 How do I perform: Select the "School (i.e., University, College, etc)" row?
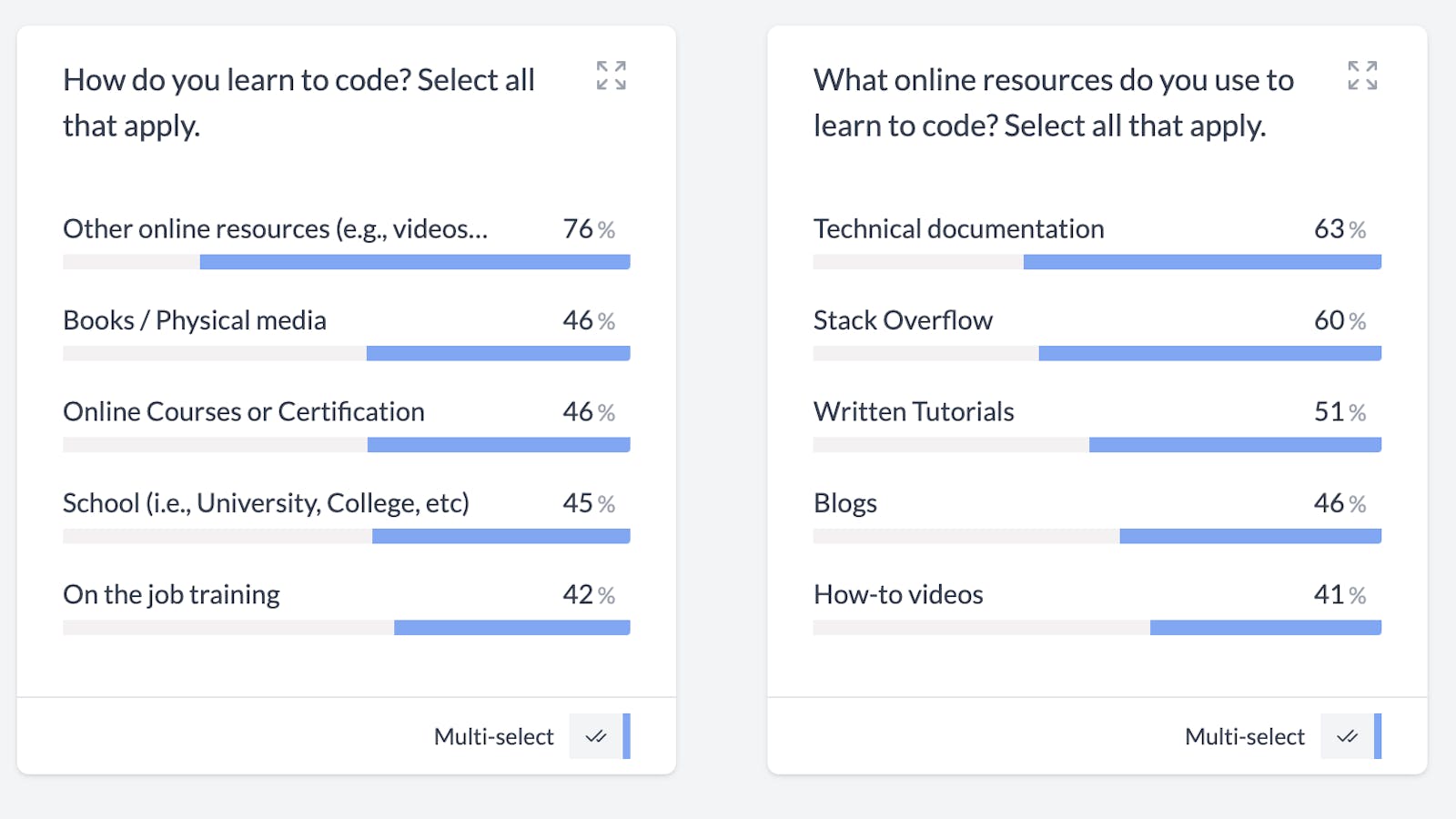(x=266, y=503)
